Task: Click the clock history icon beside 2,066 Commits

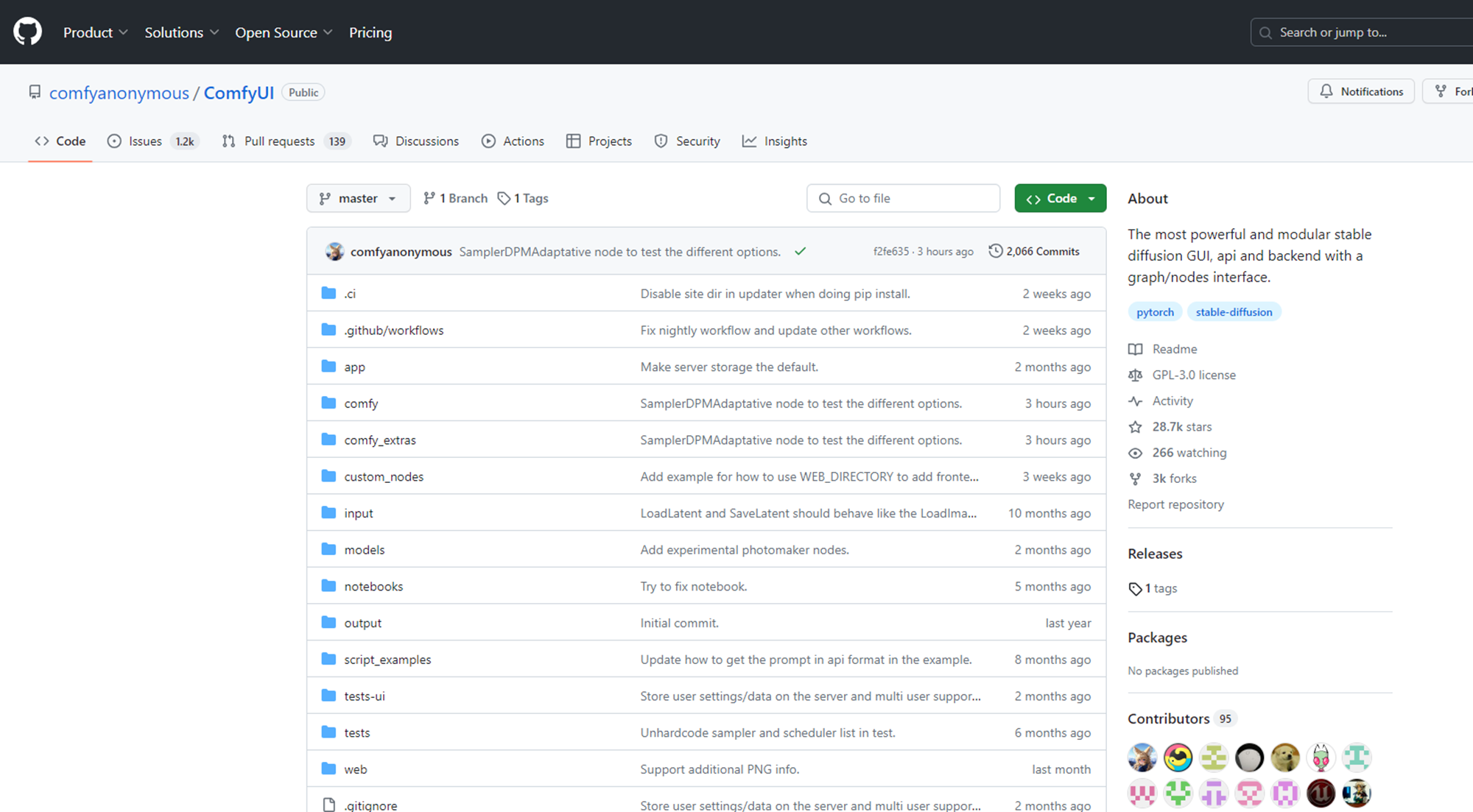Action: pos(995,251)
